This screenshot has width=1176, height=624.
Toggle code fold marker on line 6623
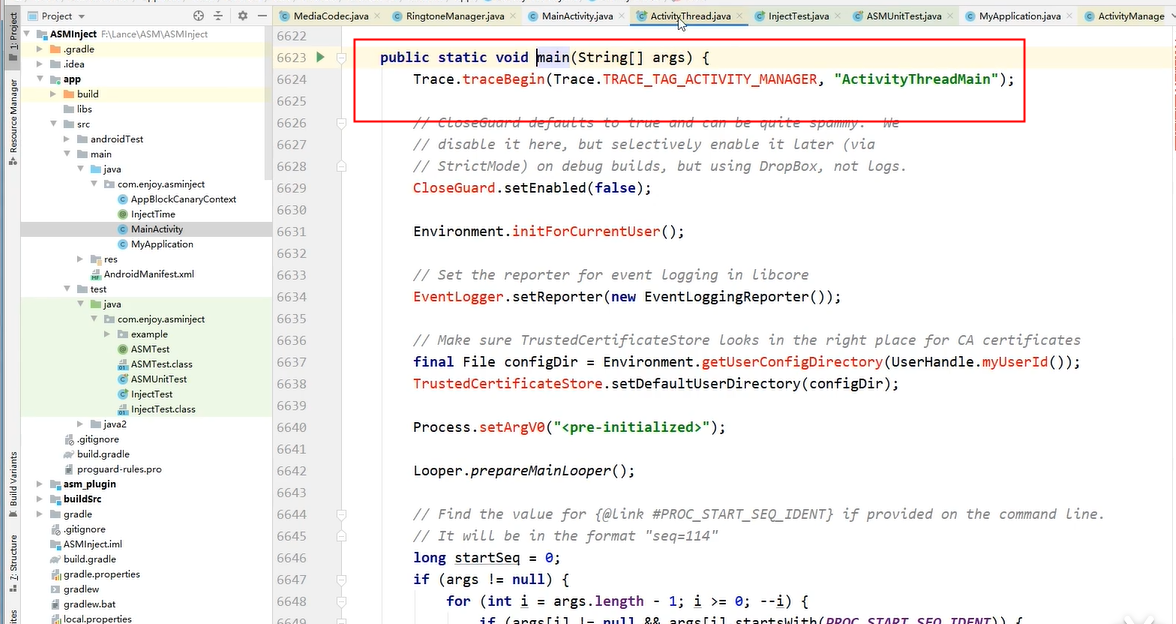point(341,58)
